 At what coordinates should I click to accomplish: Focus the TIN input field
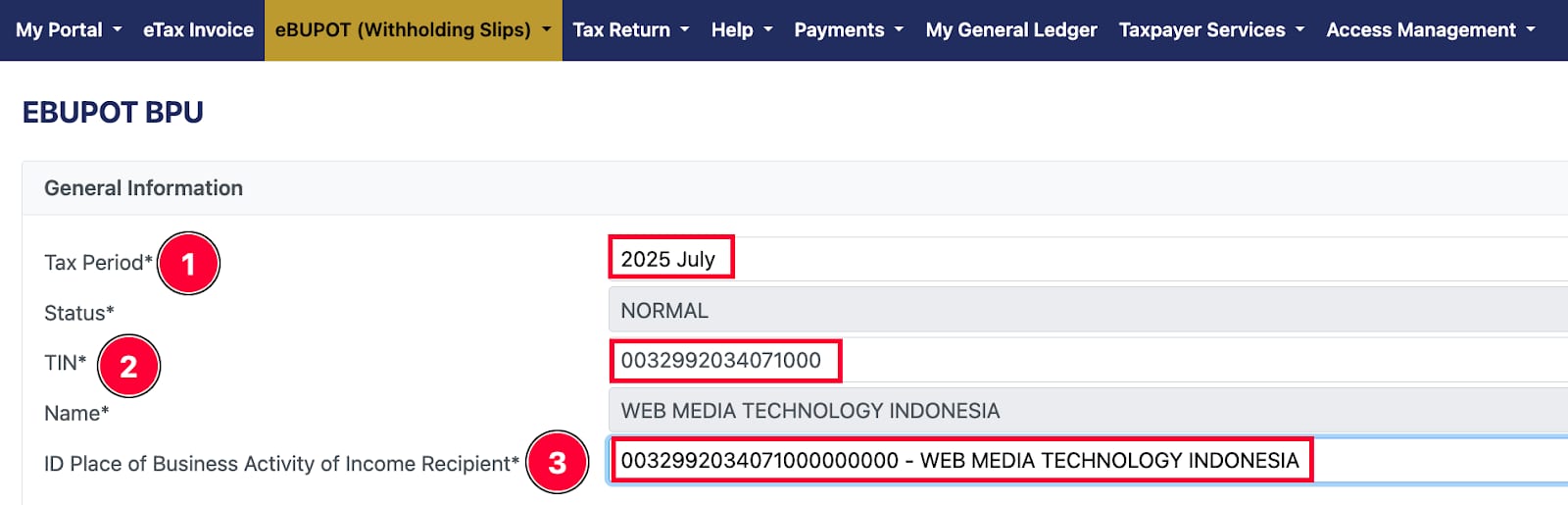(x=1078, y=360)
